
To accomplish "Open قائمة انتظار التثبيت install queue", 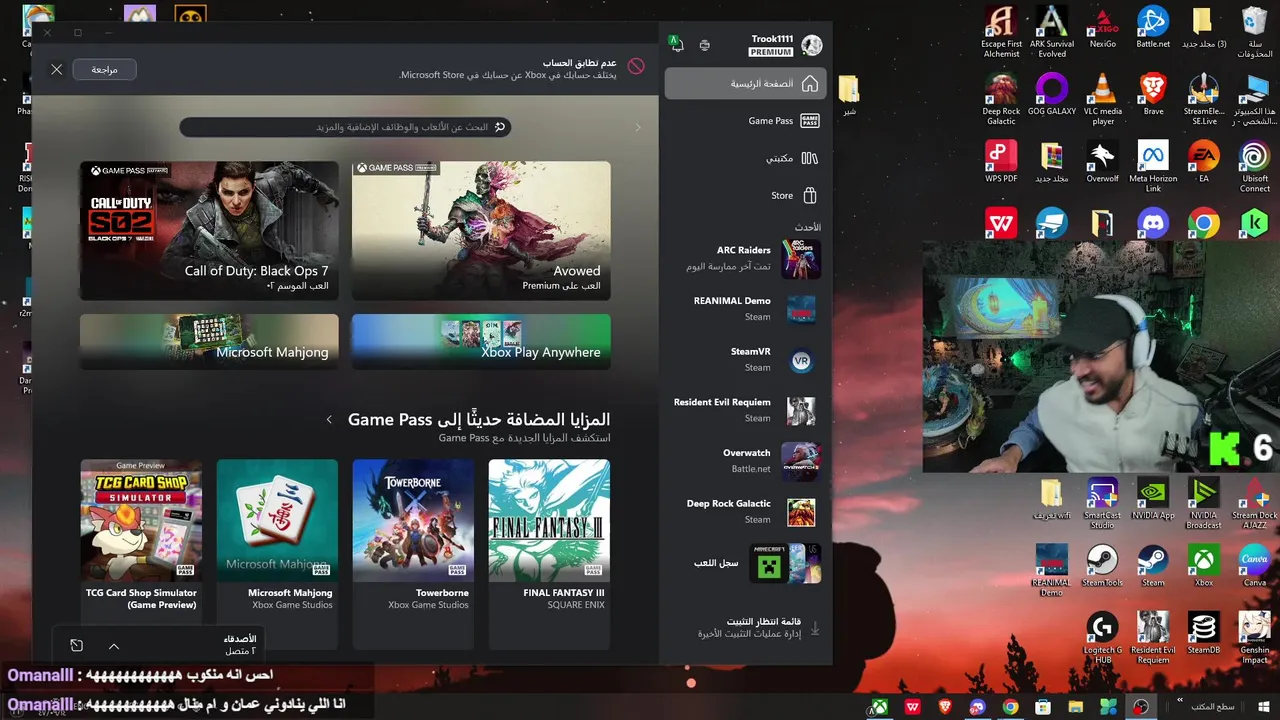I will coord(745,628).
